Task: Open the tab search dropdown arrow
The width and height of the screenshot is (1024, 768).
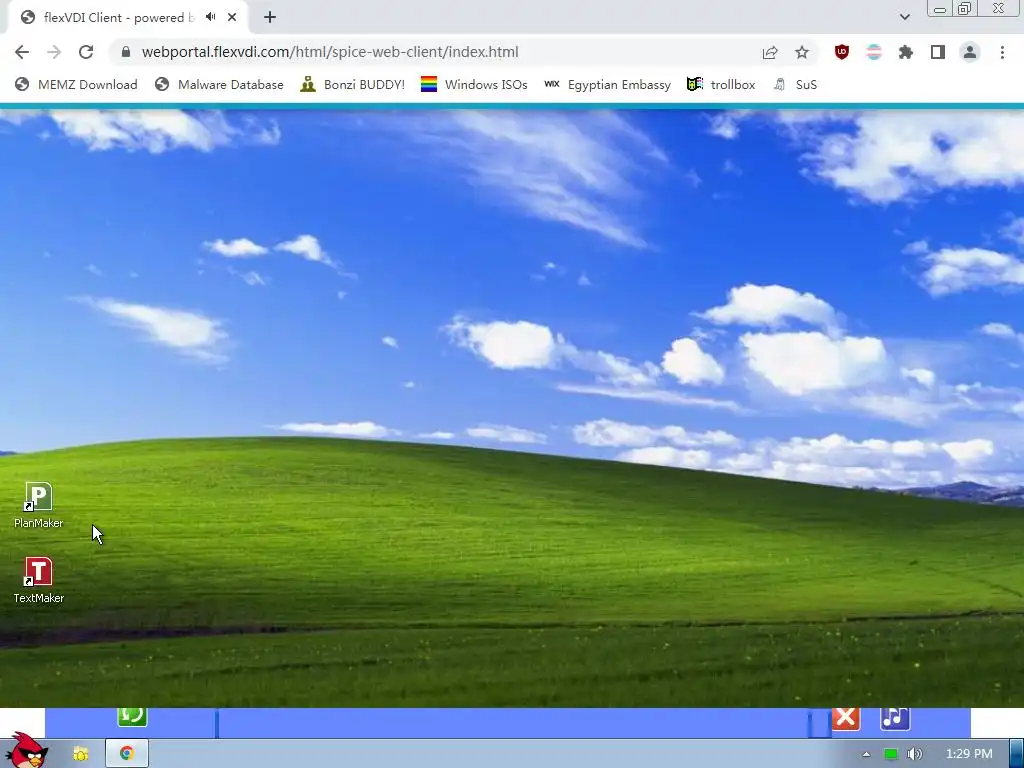Action: pyautogui.click(x=904, y=17)
